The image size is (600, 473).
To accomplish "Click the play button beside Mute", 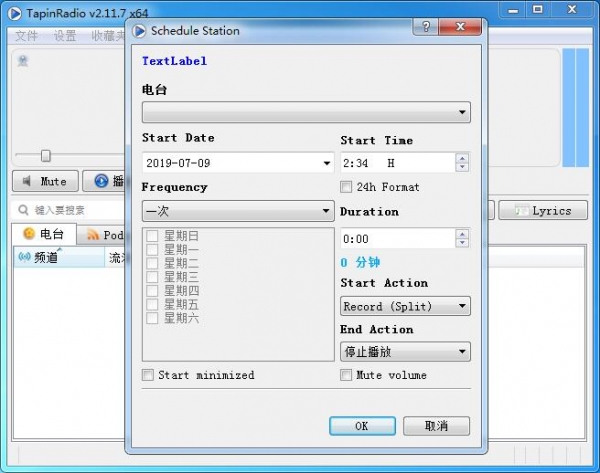I will pos(104,181).
